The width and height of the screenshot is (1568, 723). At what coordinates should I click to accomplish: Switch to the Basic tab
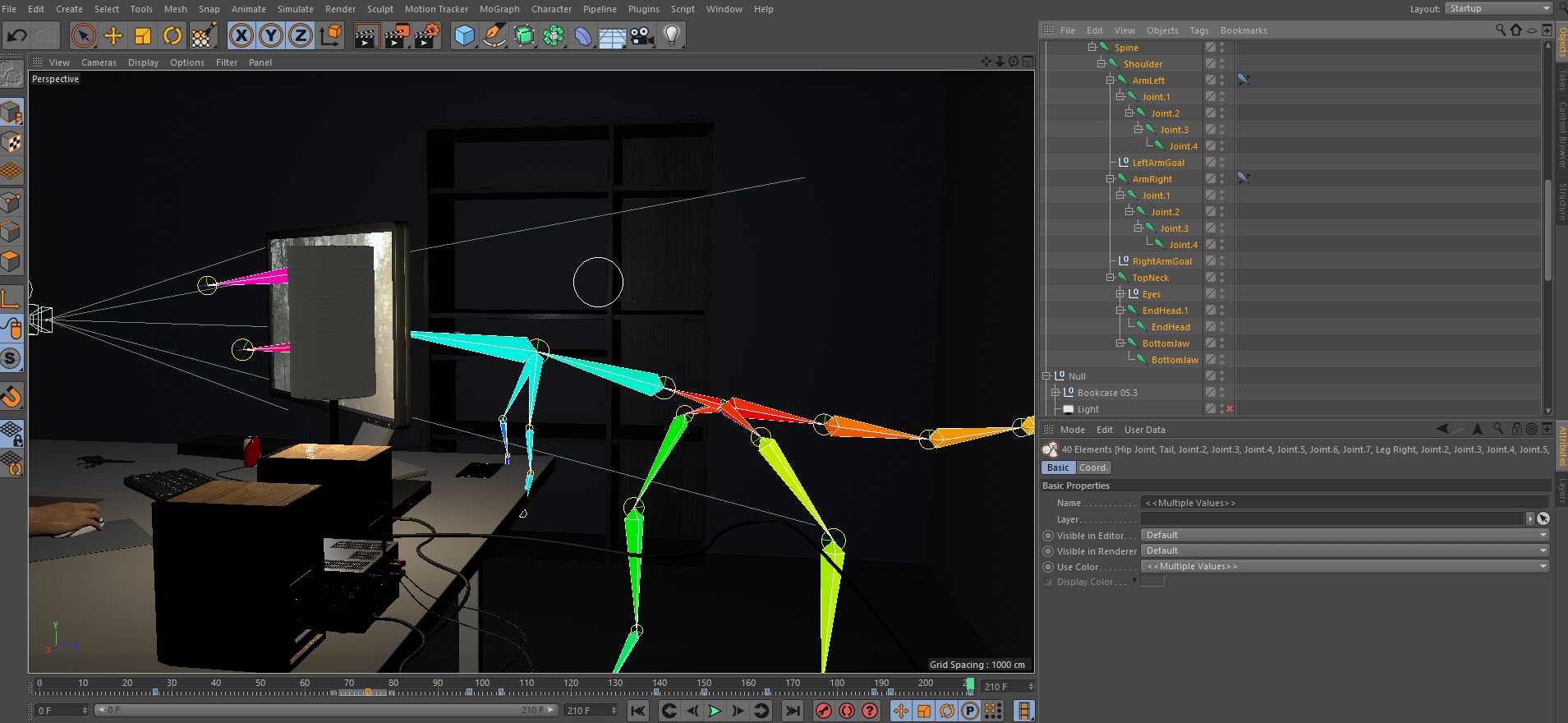(1058, 467)
